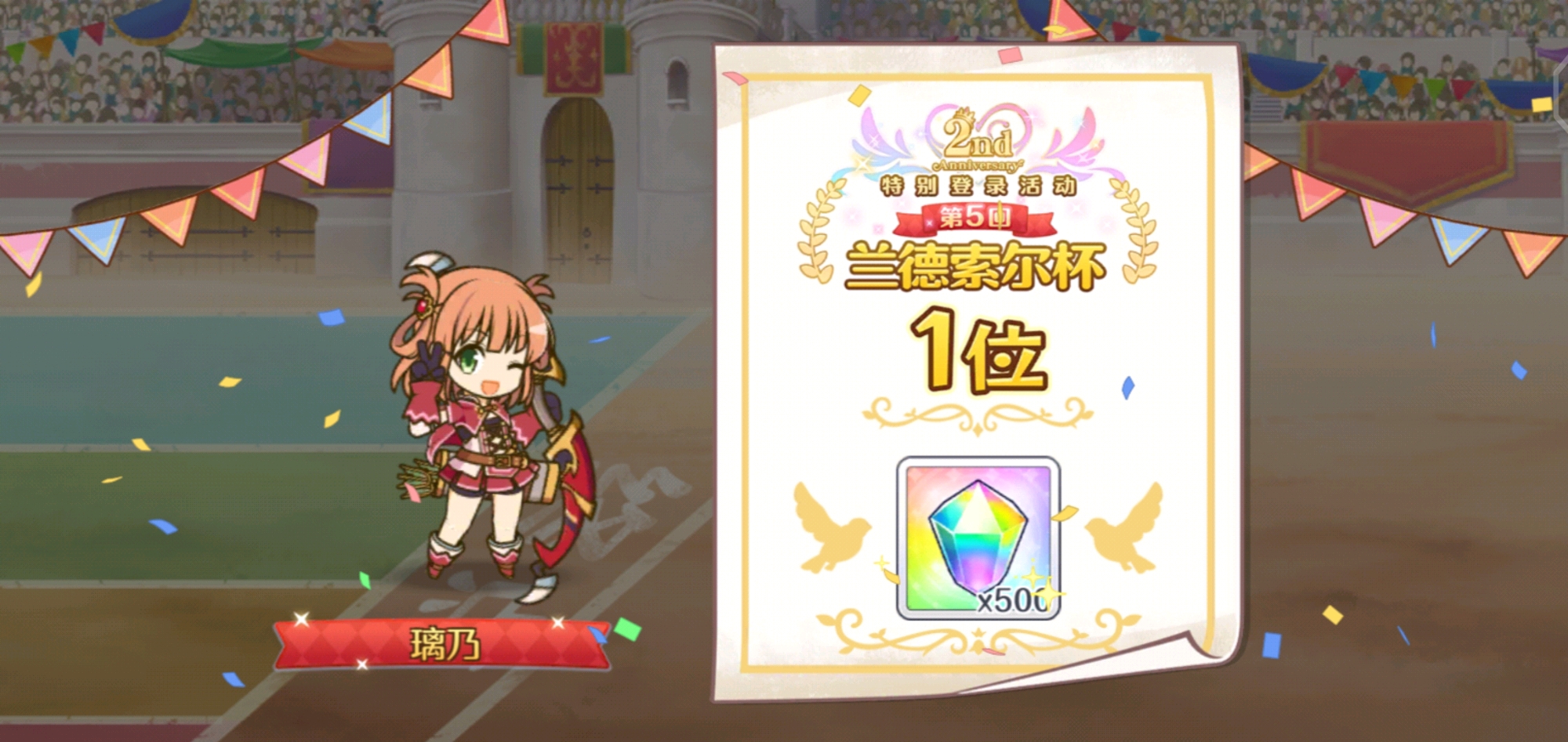Click the right golden laurel wreath

pos(1134,231)
